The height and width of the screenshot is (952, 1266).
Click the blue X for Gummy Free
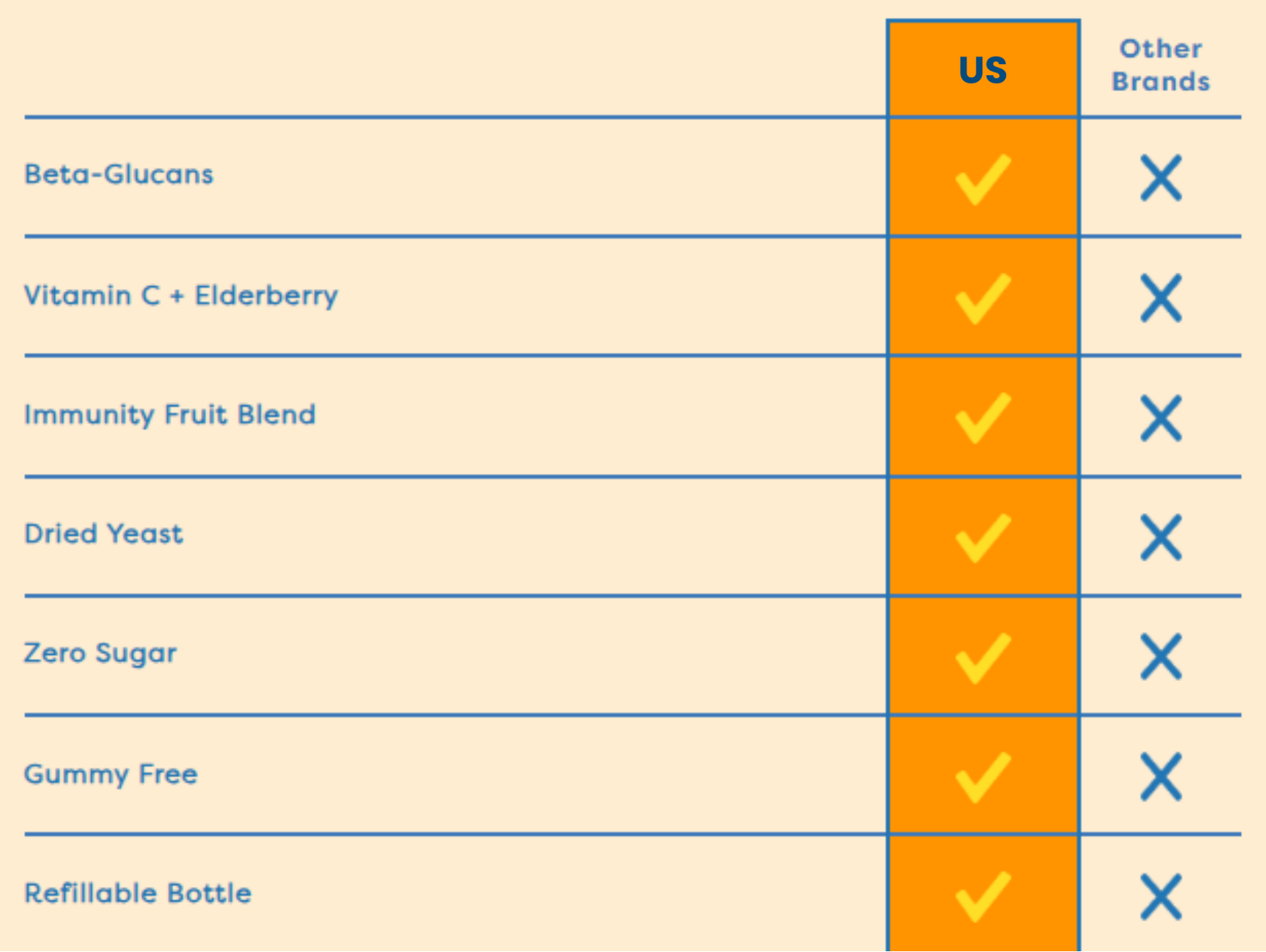tap(1160, 776)
